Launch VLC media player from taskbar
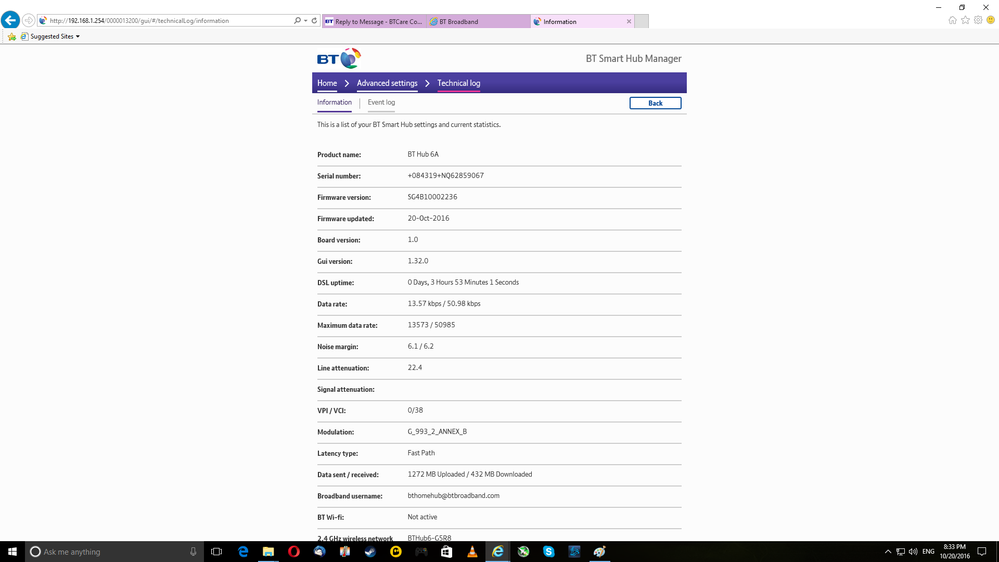The height and width of the screenshot is (562, 999). pyautogui.click(x=472, y=552)
